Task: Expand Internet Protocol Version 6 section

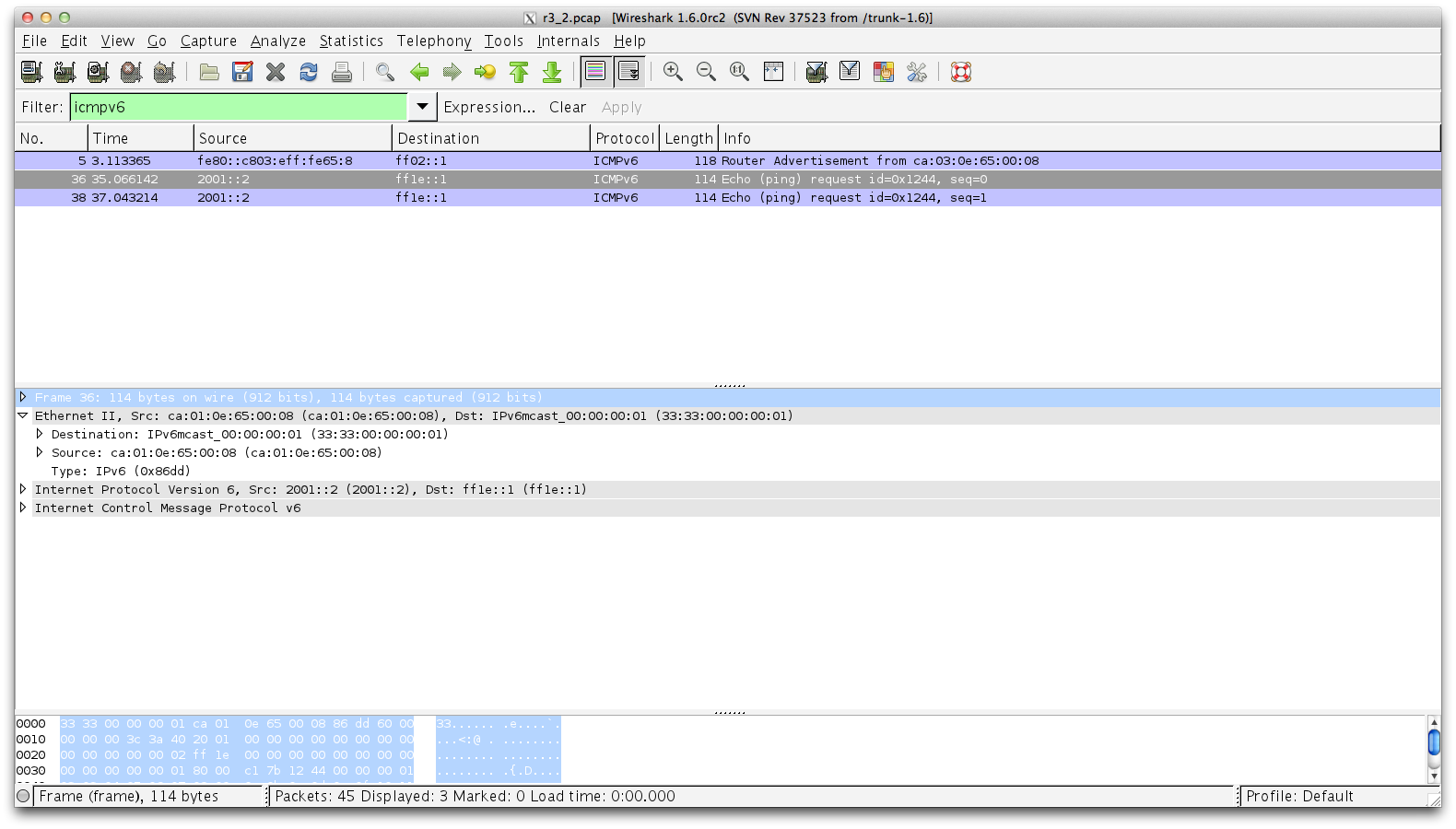Action: tap(23, 489)
